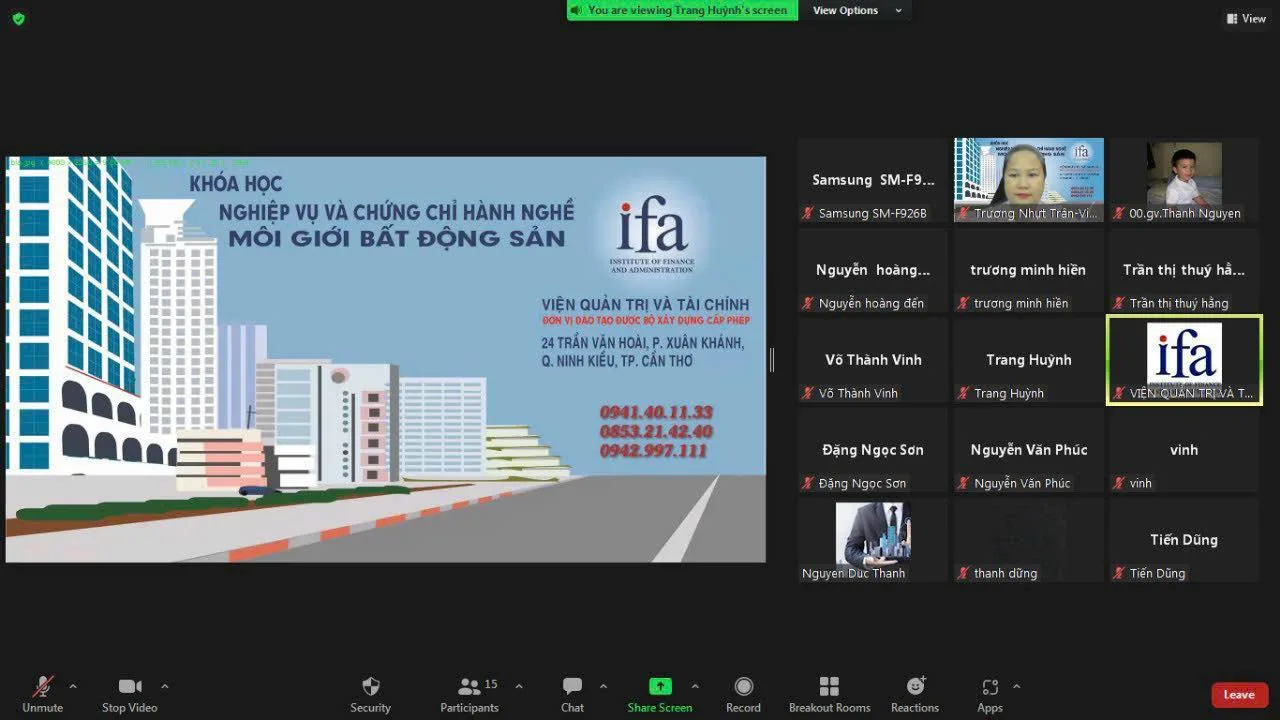Click muted mic icon on Trần thị thuý hằng tile
The width and height of the screenshot is (1280, 720).
(x=1119, y=303)
